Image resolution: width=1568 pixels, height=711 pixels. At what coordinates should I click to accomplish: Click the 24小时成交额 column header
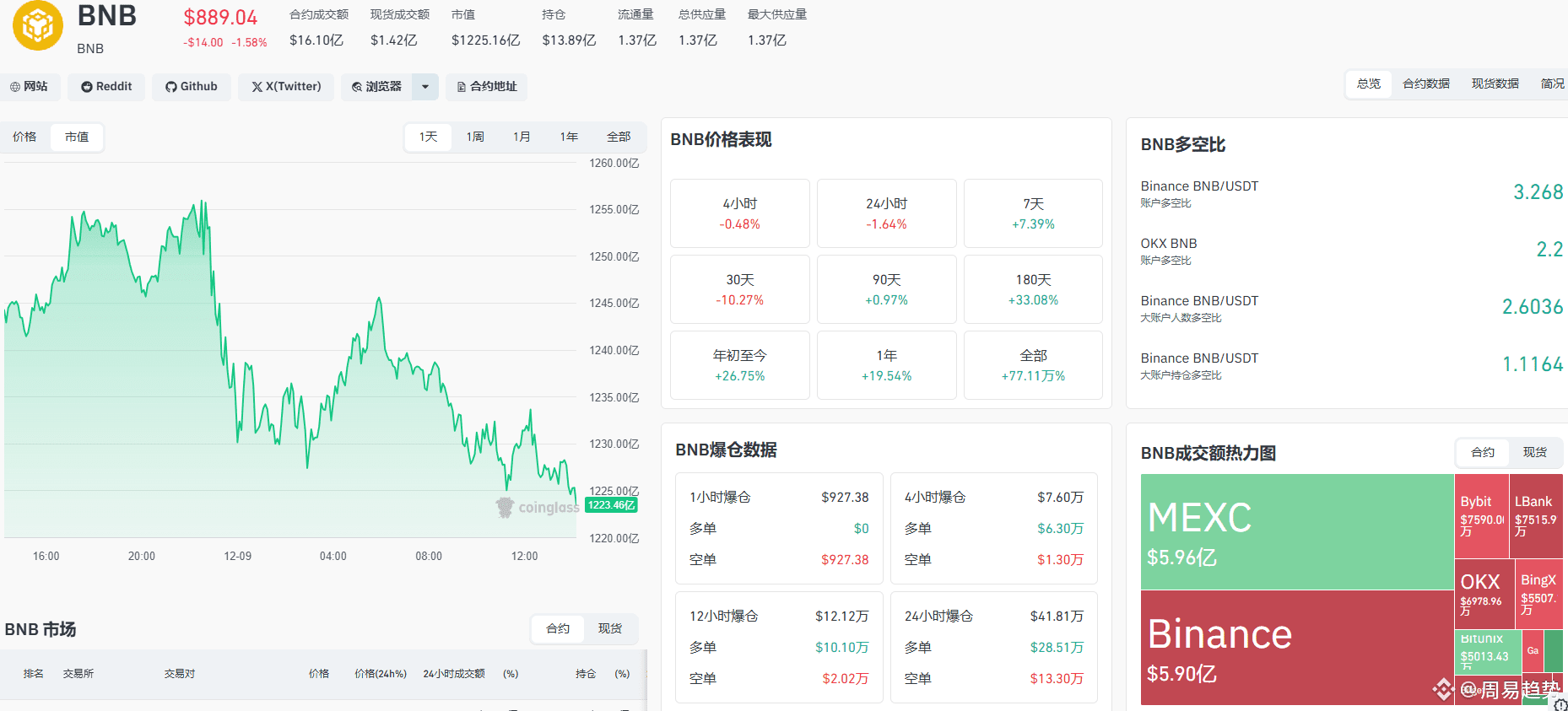tap(454, 674)
